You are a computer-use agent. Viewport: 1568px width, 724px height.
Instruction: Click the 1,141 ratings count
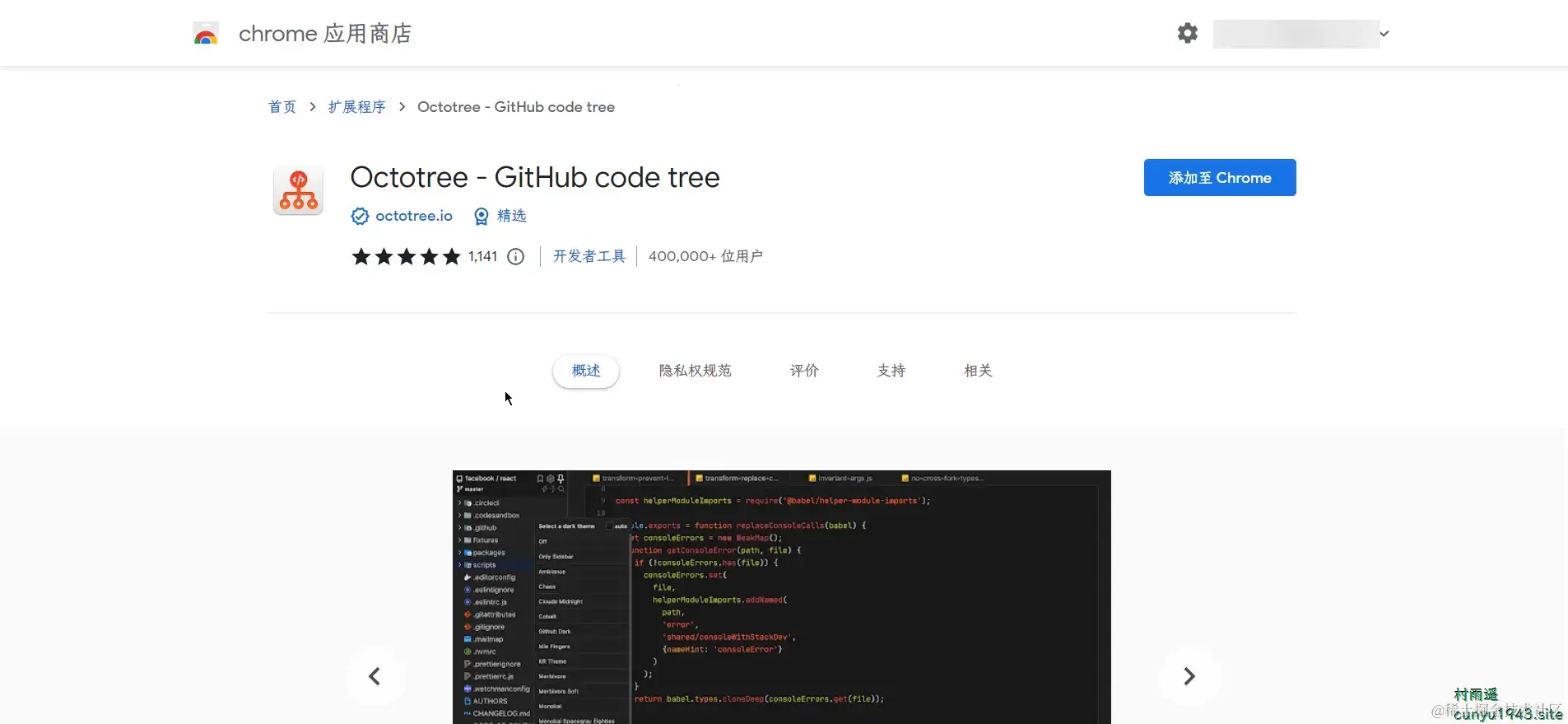tap(483, 257)
